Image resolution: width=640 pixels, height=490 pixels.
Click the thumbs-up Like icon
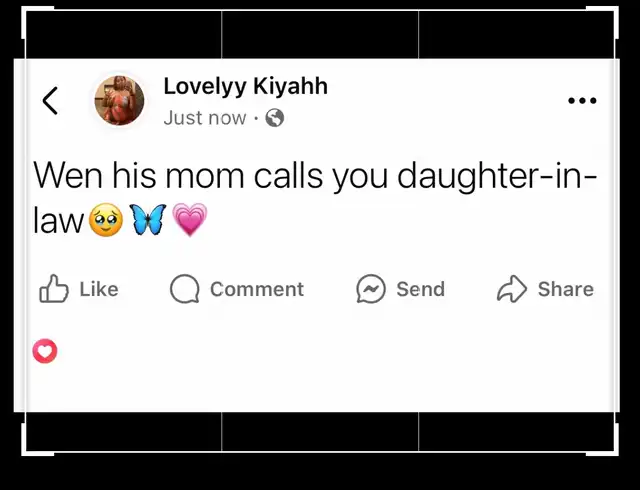coord(53,289)
